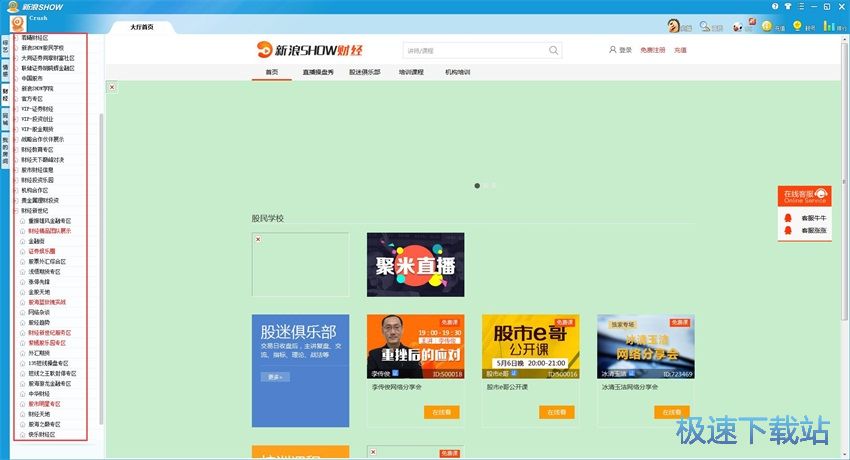Open the main menu lines icon in title bar
Image resolution: width=850 pixels, height=460 pixels.
point(801,7)
